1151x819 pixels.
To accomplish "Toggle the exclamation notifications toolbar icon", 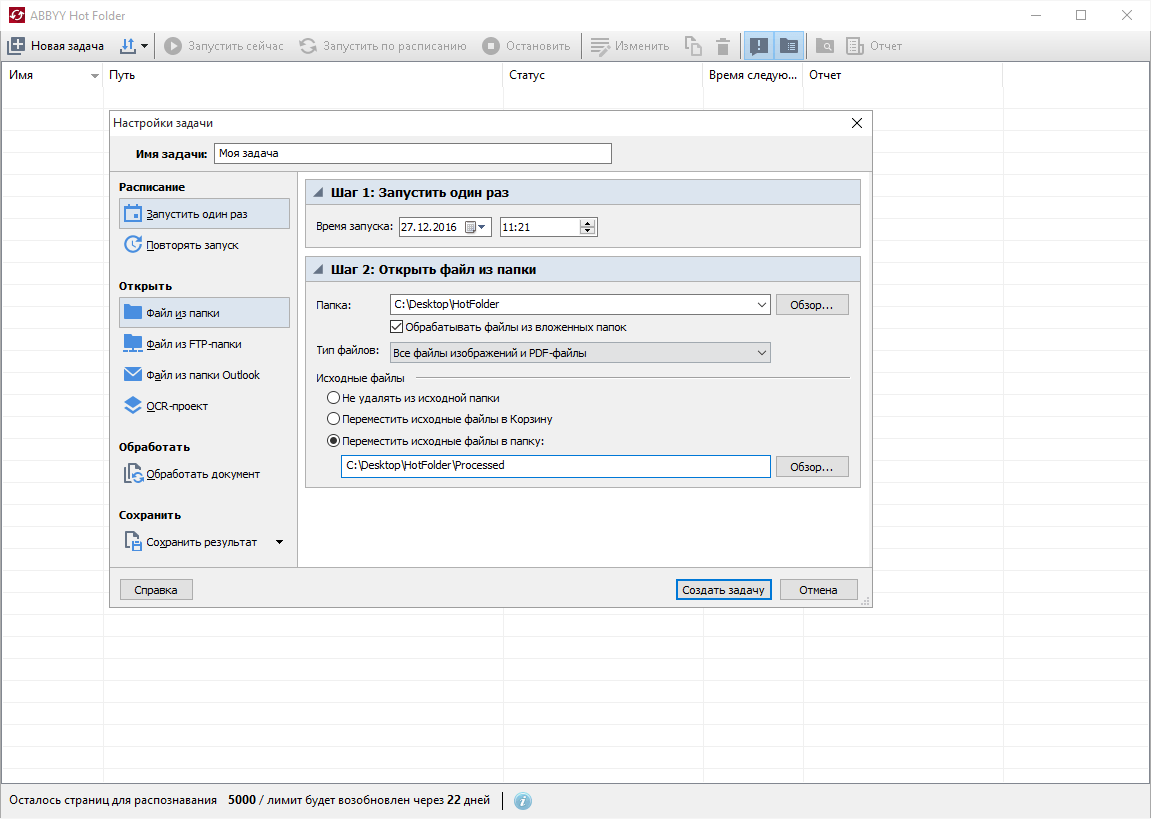I will tap(759, 46).
